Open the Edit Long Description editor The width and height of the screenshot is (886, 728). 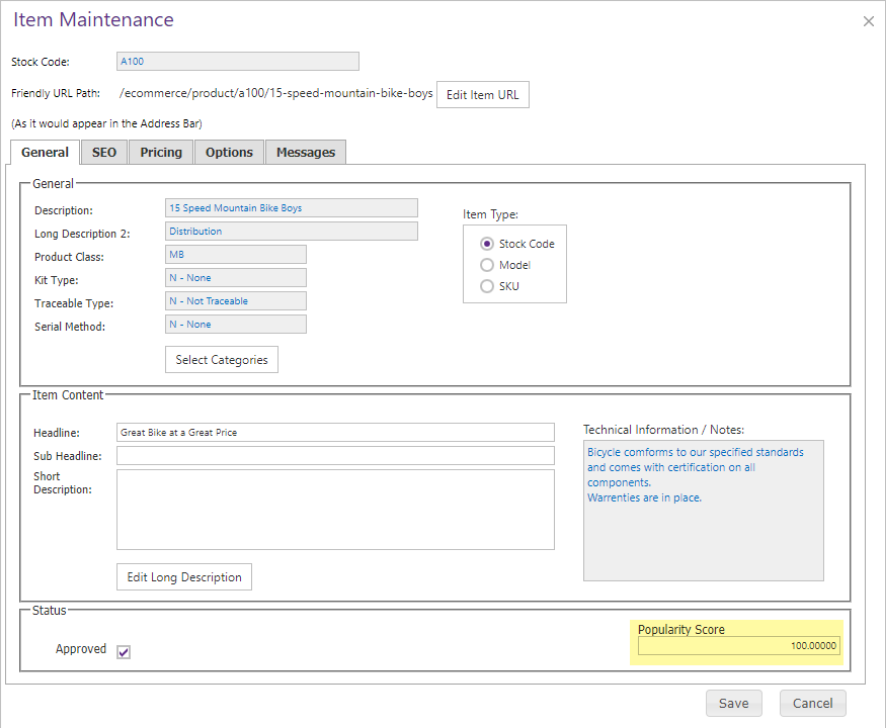[184, 577]
